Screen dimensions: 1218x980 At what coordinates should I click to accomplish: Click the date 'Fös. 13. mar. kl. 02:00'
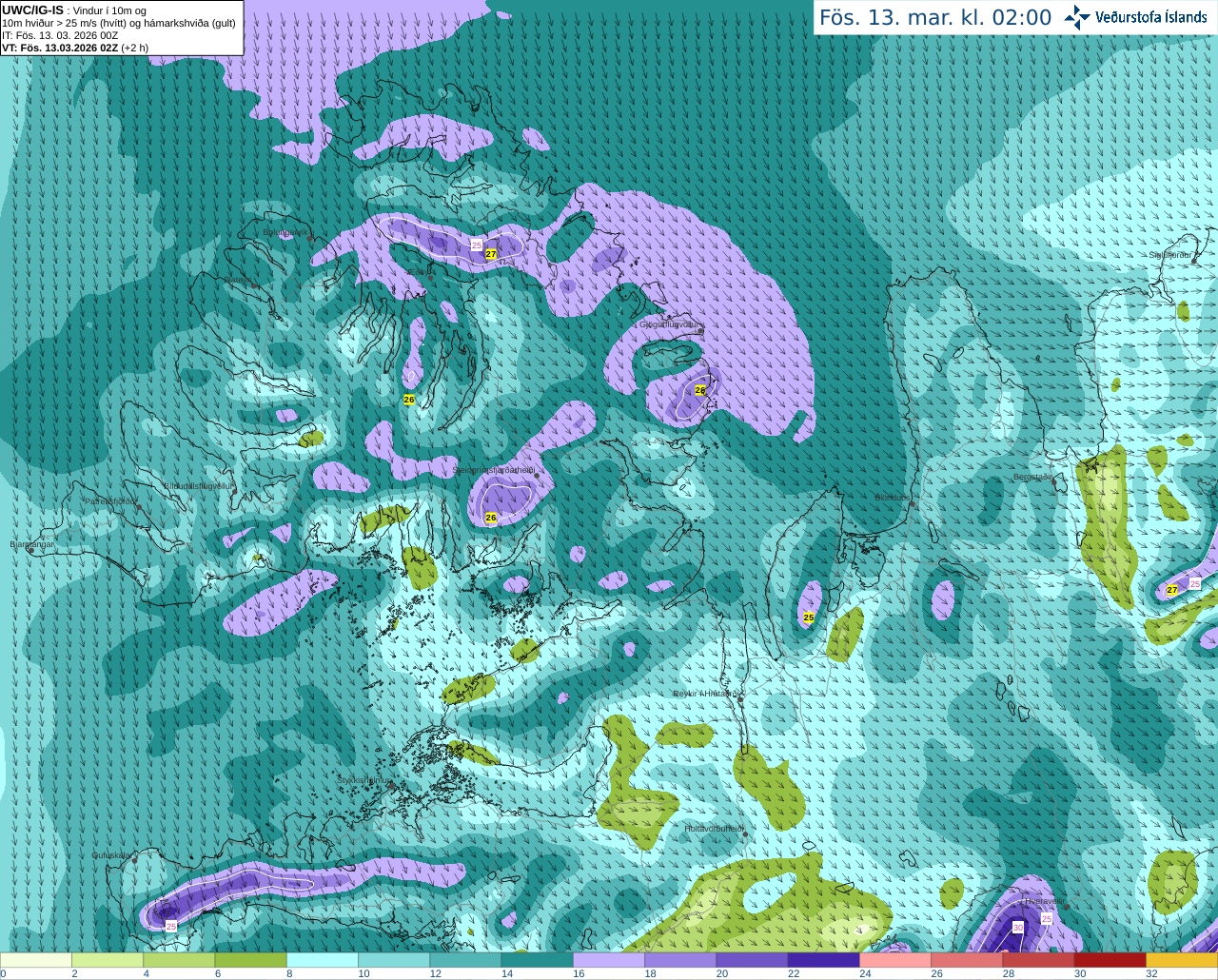(x=935, y=18)
